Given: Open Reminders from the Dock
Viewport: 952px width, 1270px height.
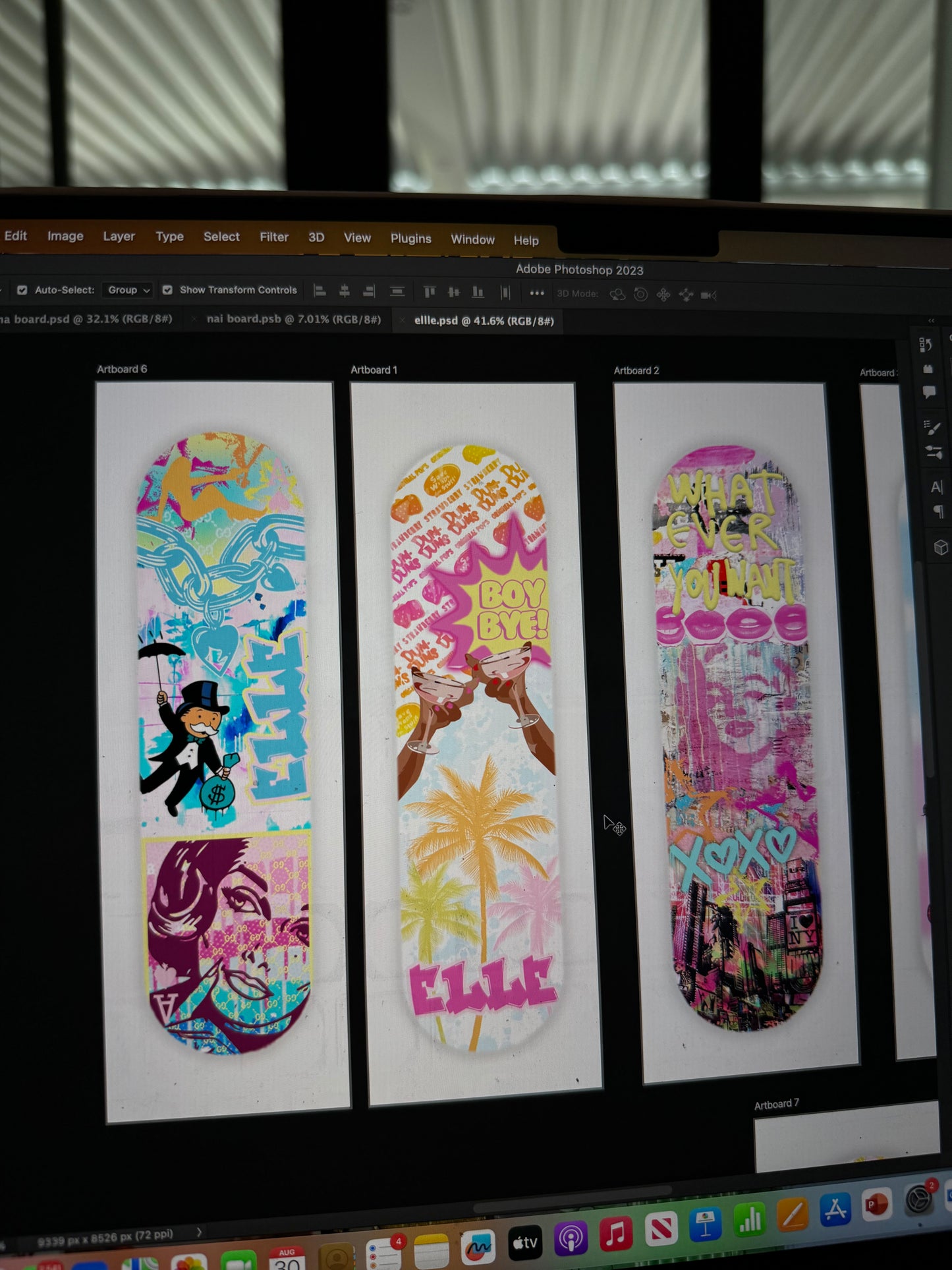Looking at the screenshot, I should tap(385, 1254).
